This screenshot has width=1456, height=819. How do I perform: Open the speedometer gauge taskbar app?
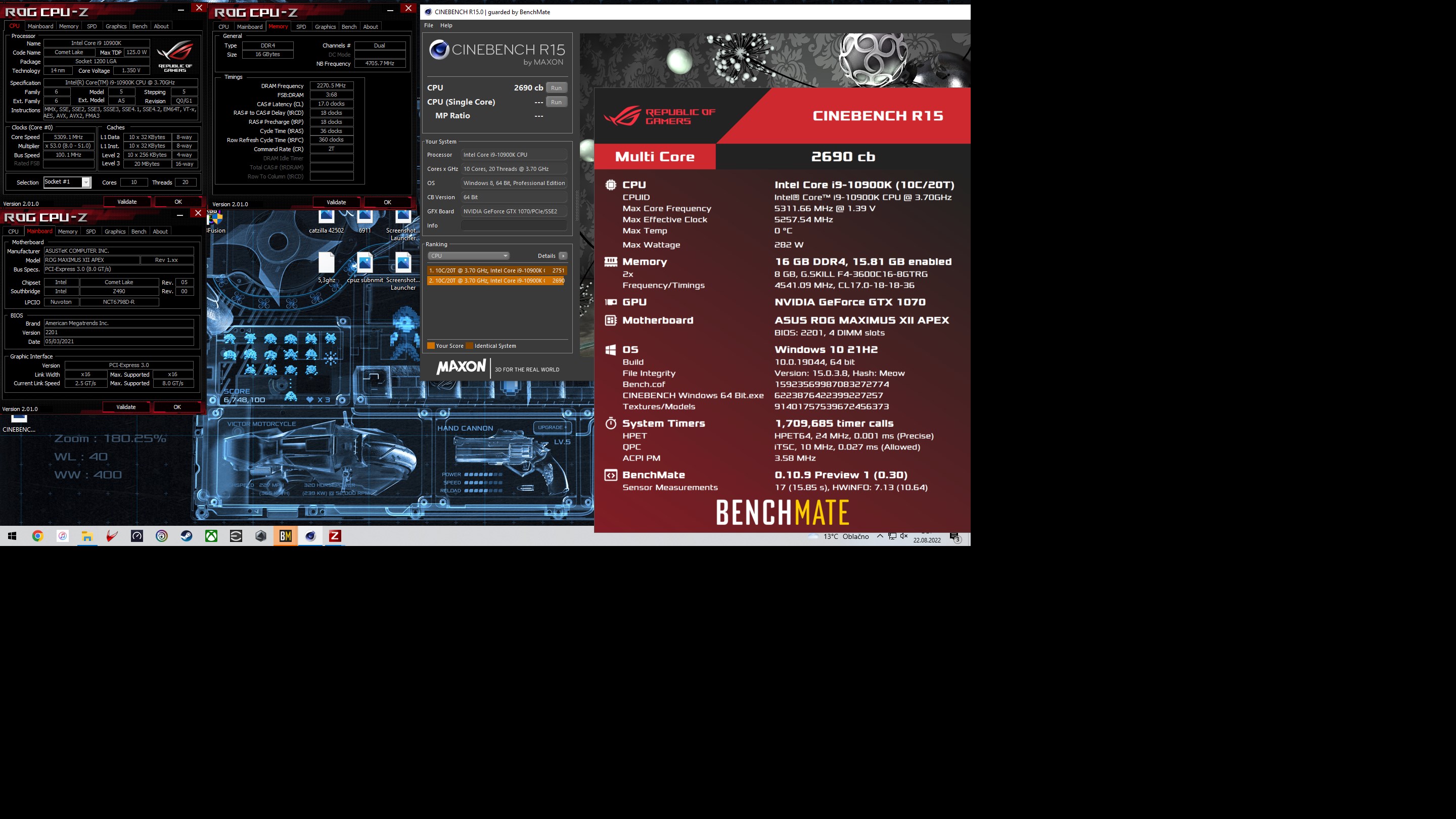click(x=137, y=536)
